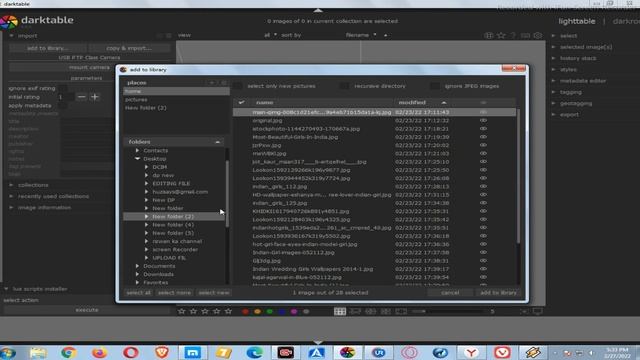
Task: Apply the purple color label
Action: coord(294,311)
